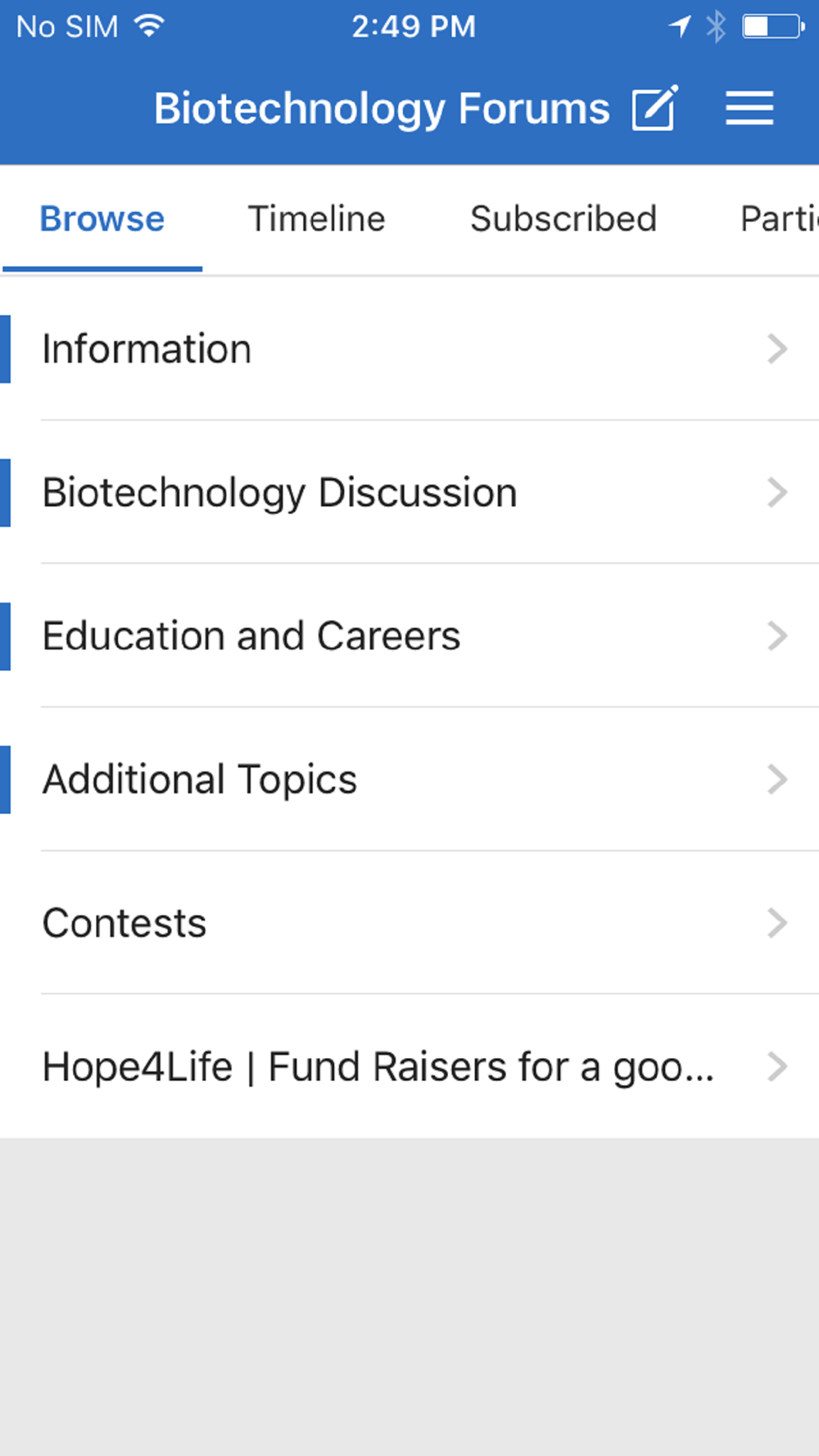The height and width of the screenshot is (1456, 819).
Task: Open the Contests forum row
Action: (x=409, y=923)
